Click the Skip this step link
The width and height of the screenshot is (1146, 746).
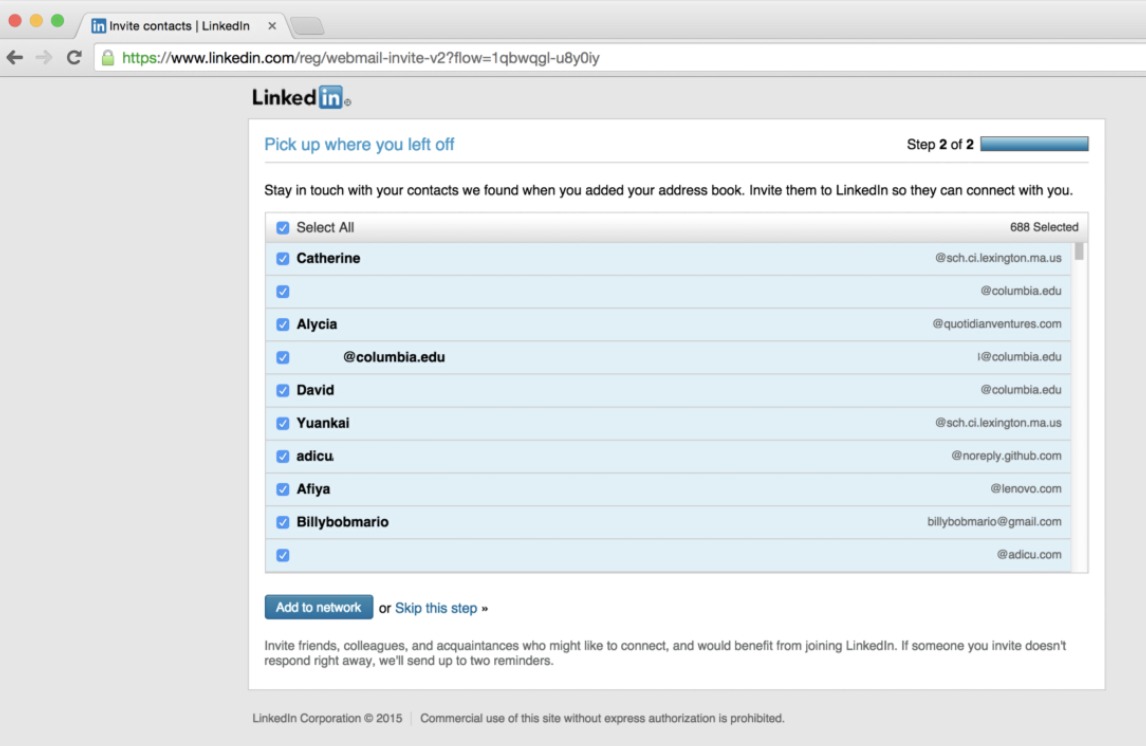tap(436, 608)
